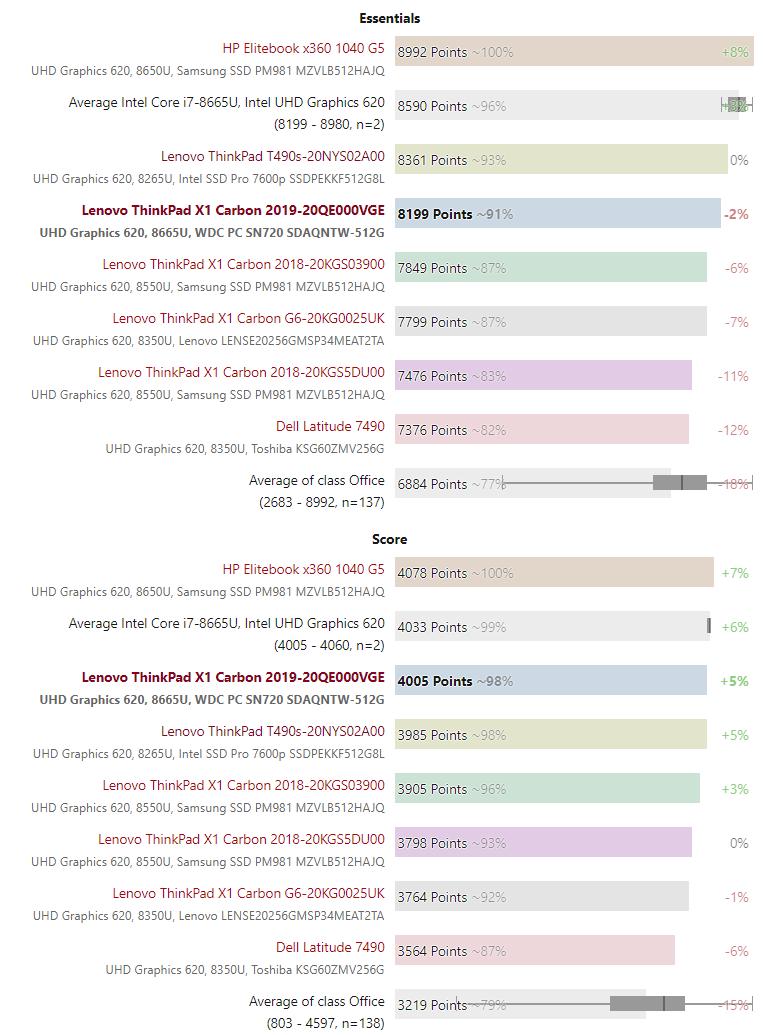Open Dell Latitude 7490 link in Score section
This screenshot has height=1035, width=764.
point(330,947)
